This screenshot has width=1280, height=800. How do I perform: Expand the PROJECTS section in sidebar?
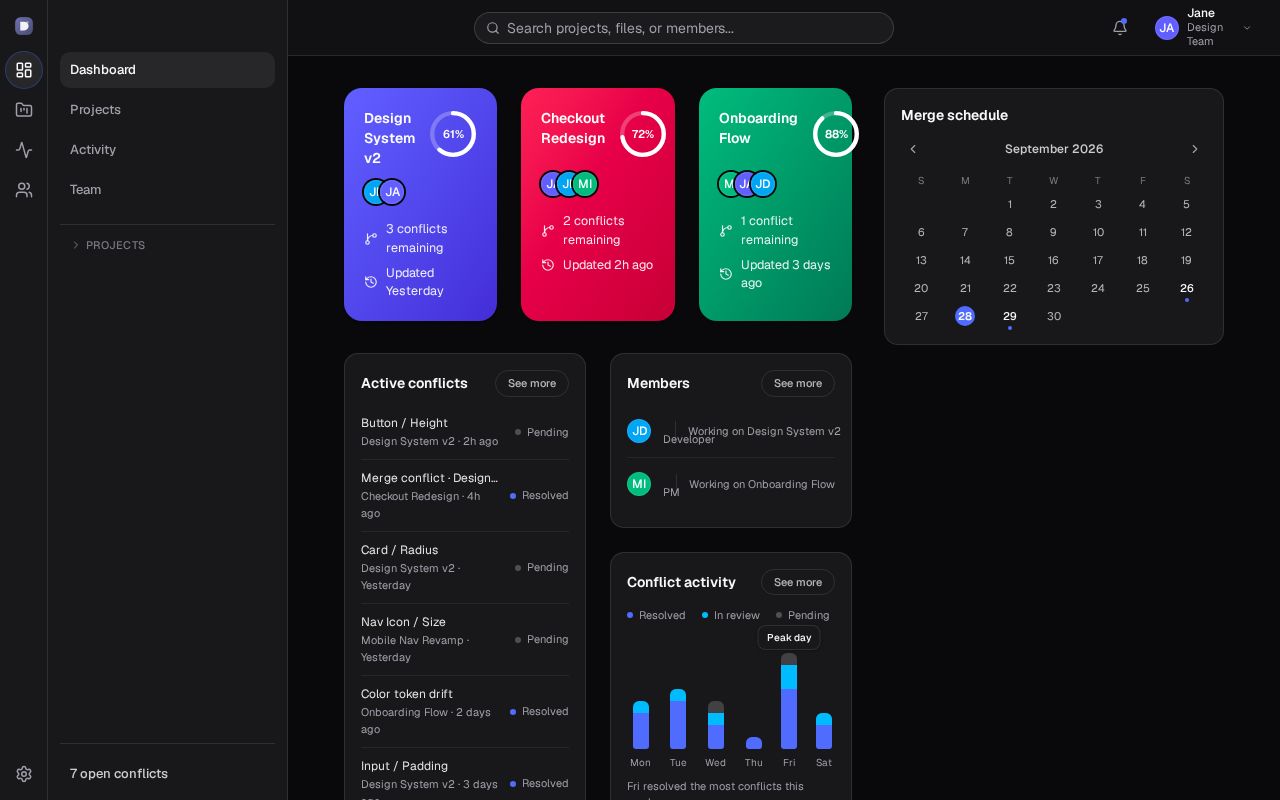(x=108, y=245)
